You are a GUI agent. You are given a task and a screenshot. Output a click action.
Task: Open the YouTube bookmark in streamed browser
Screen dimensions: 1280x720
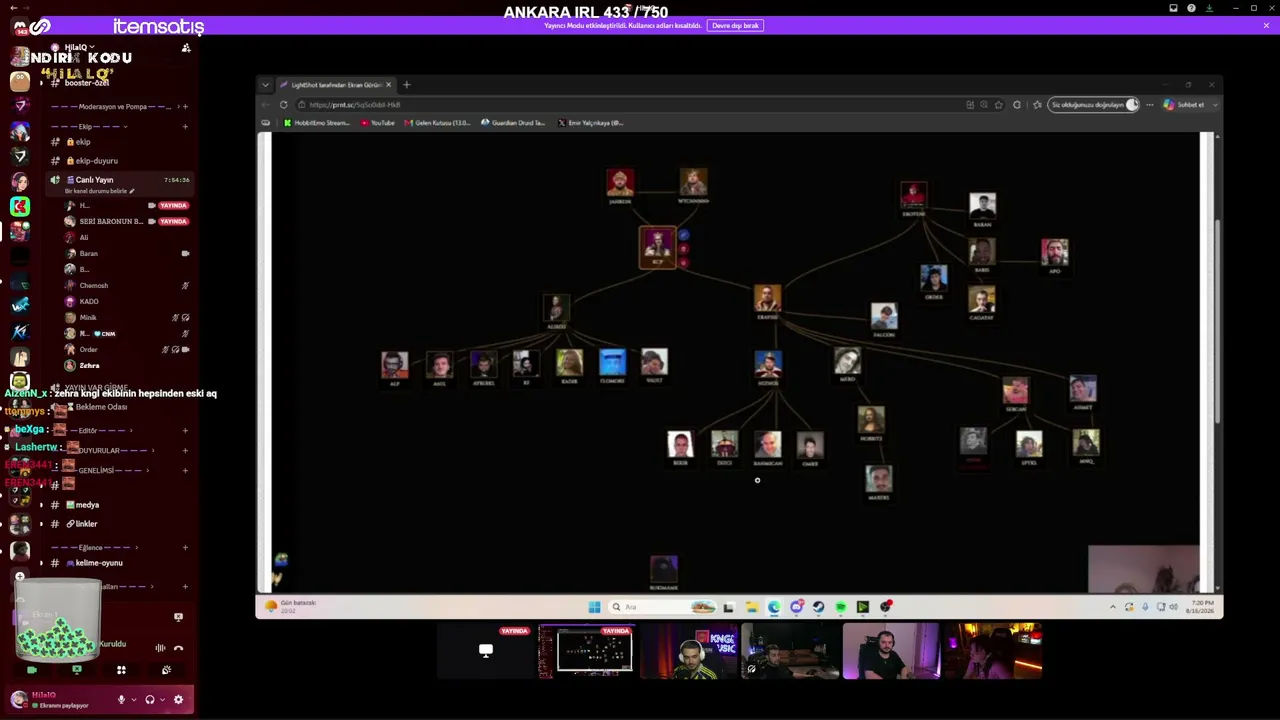pos(378,123)
